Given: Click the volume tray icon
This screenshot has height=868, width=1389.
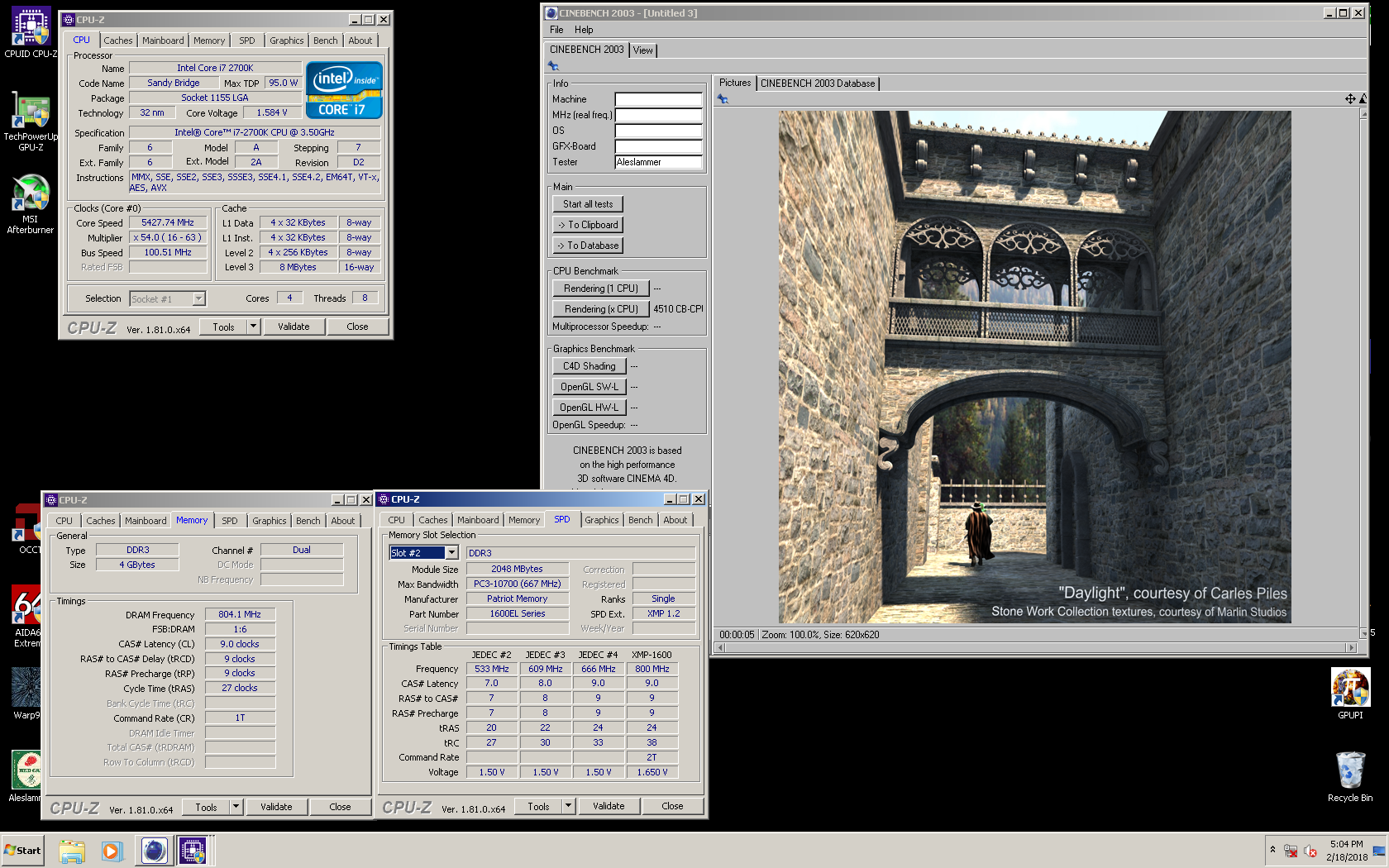Looking at the screenshot, I should point(1310,851).
